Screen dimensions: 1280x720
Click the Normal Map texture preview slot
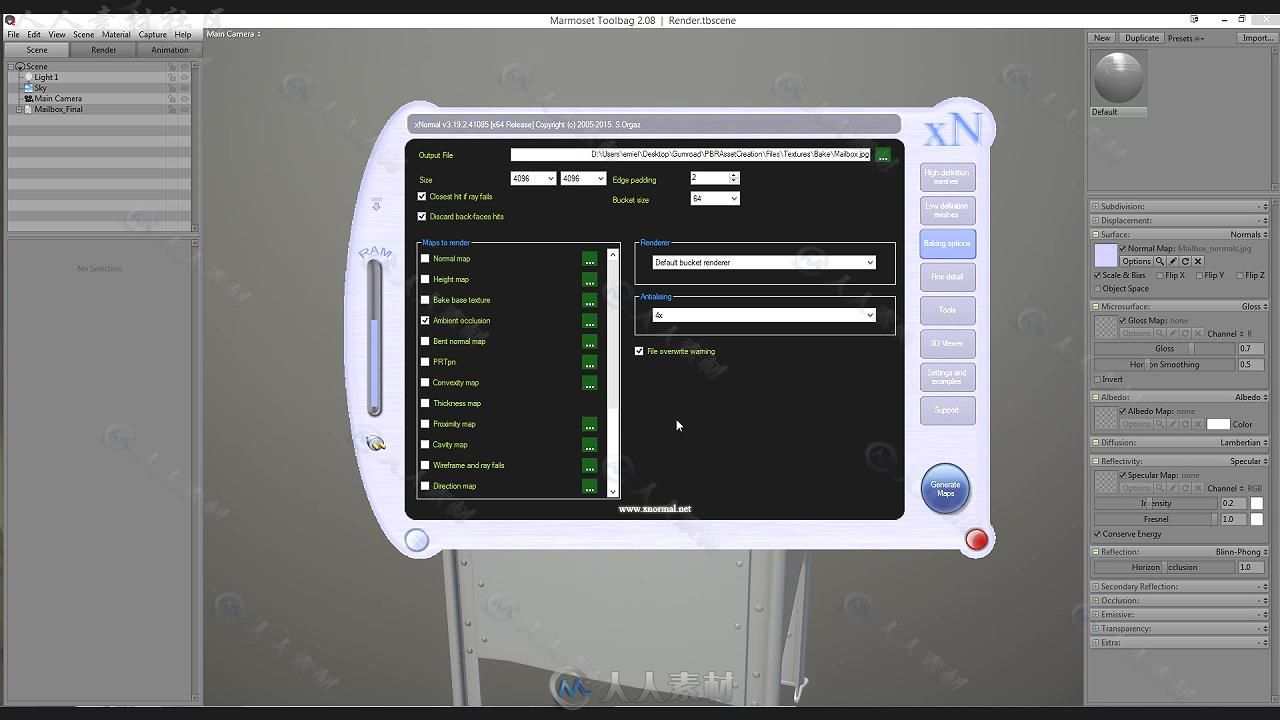point(1105,255)
